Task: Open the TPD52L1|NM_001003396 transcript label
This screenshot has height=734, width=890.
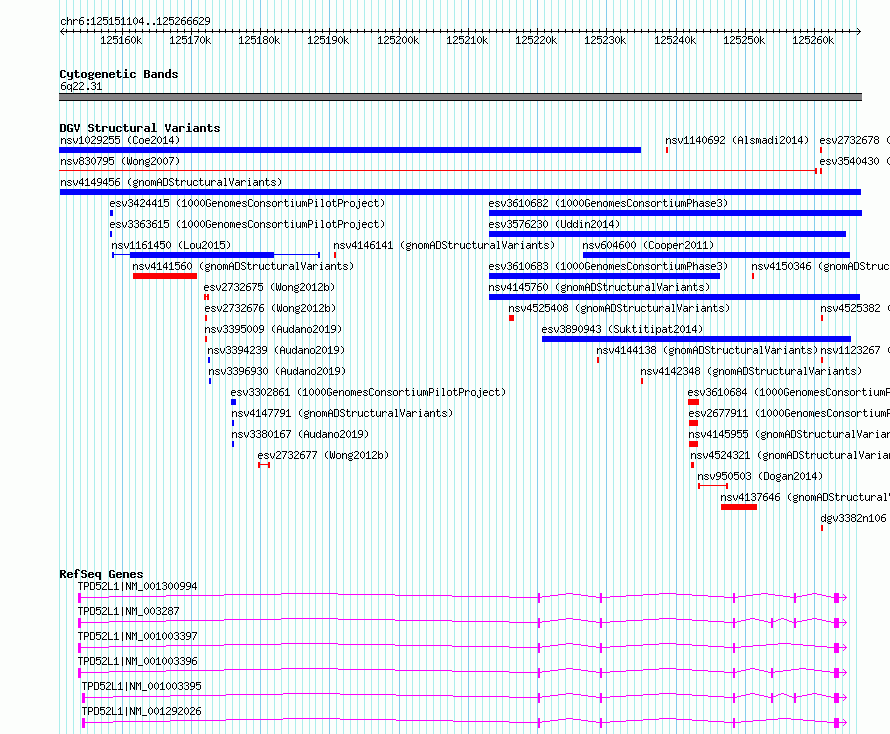Action: tap(137, 661)
